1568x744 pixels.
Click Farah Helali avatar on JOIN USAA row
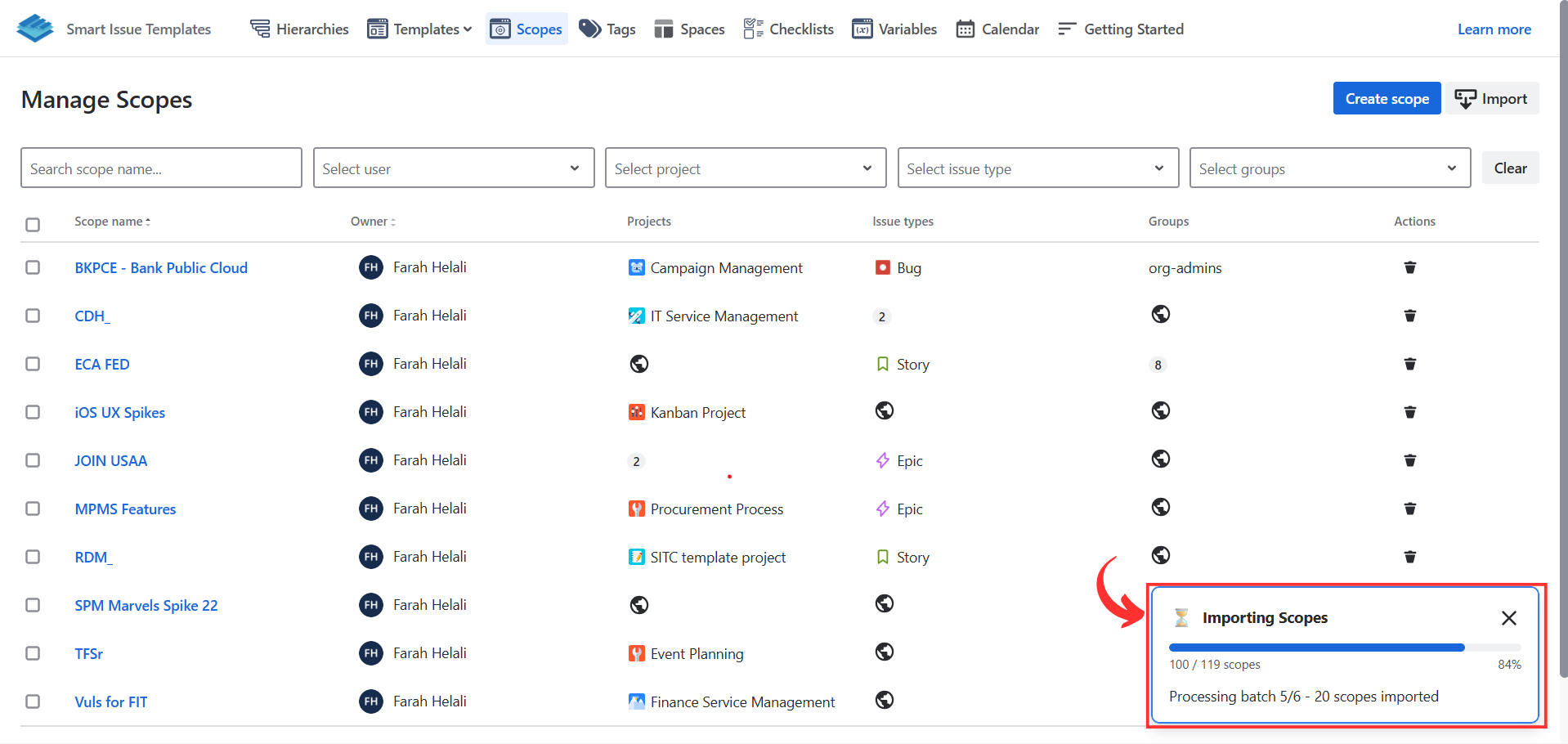371,460
